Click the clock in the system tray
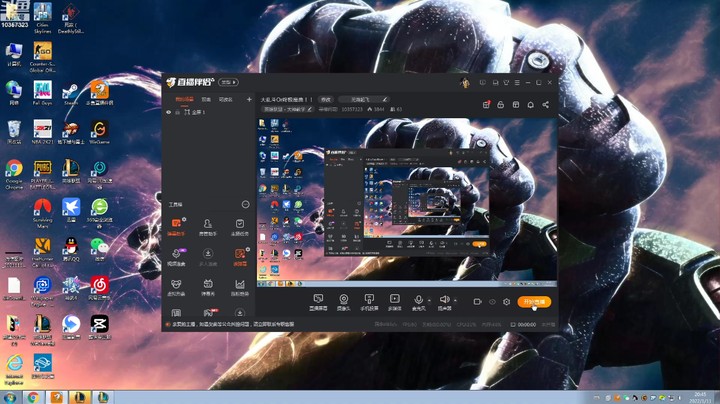 [x=701, y=397]
